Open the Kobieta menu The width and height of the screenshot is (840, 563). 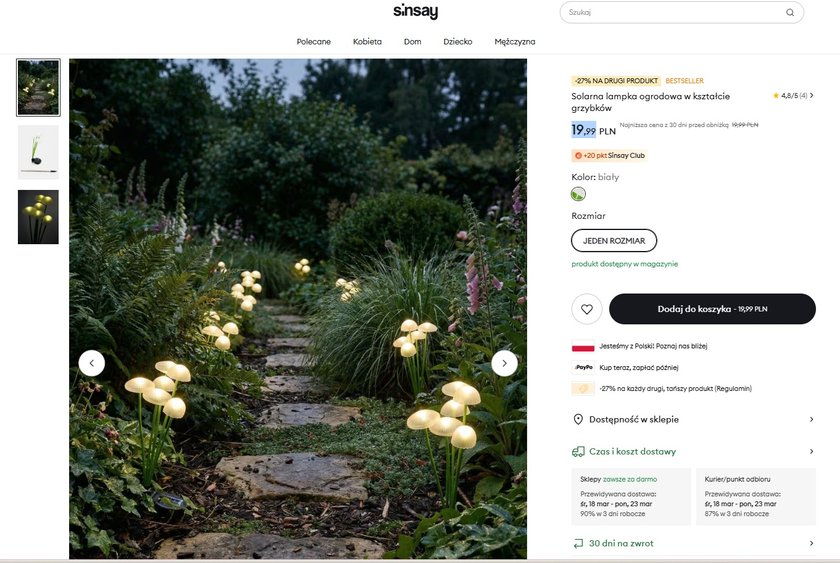367,42
